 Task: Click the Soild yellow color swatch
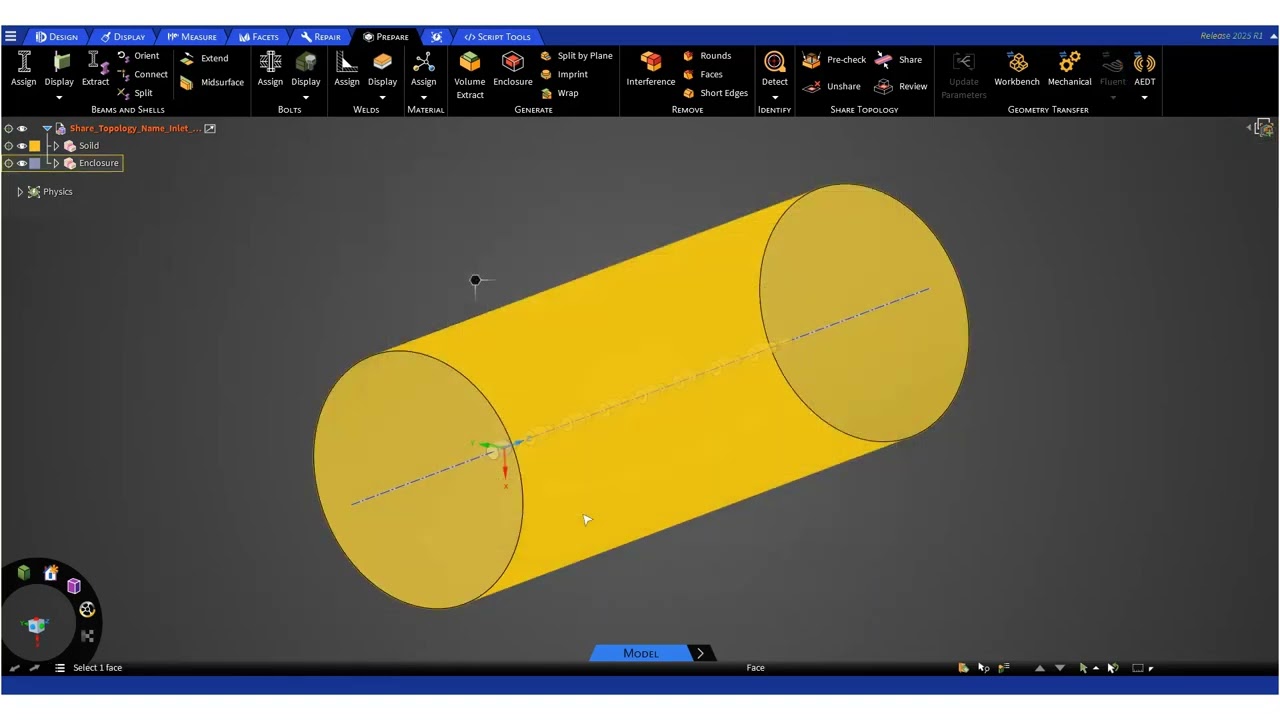point(35,146)
